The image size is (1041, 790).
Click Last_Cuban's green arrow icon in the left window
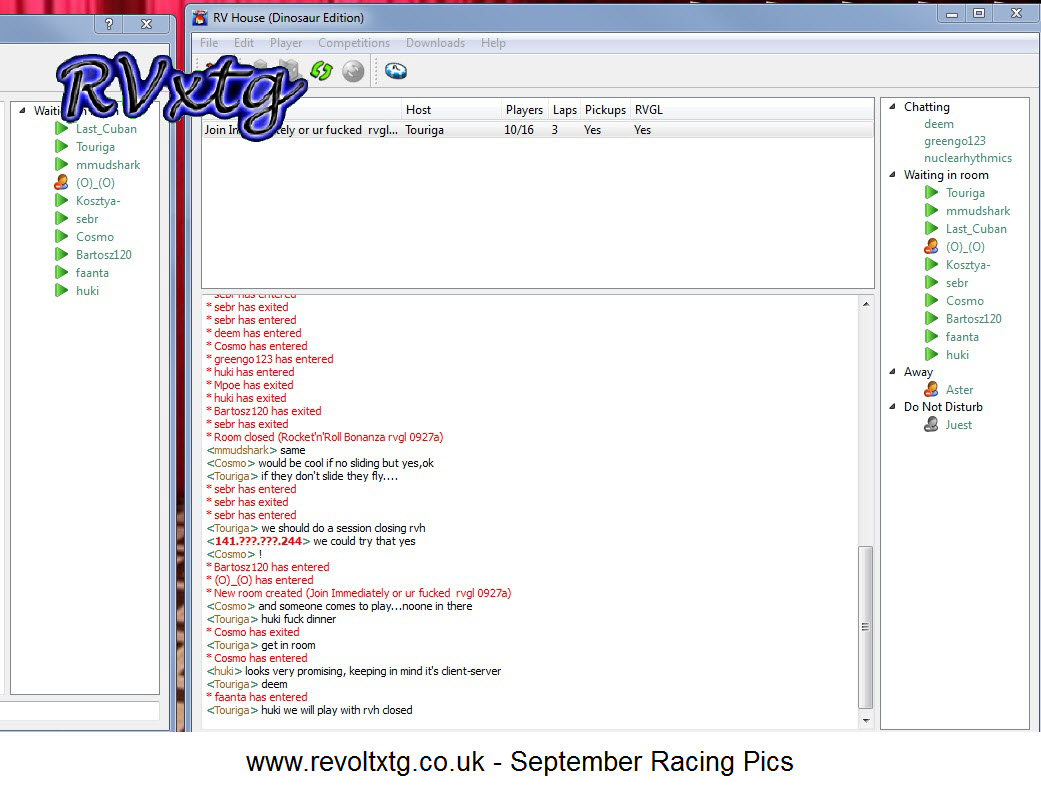pos(62,128)
